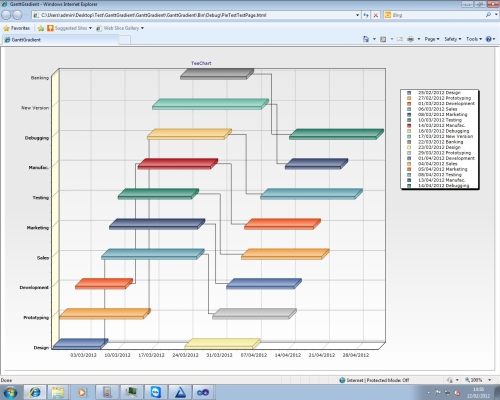Click the Refresh icon beside the address bar
The image size is (500, 400).
point(366,15)
